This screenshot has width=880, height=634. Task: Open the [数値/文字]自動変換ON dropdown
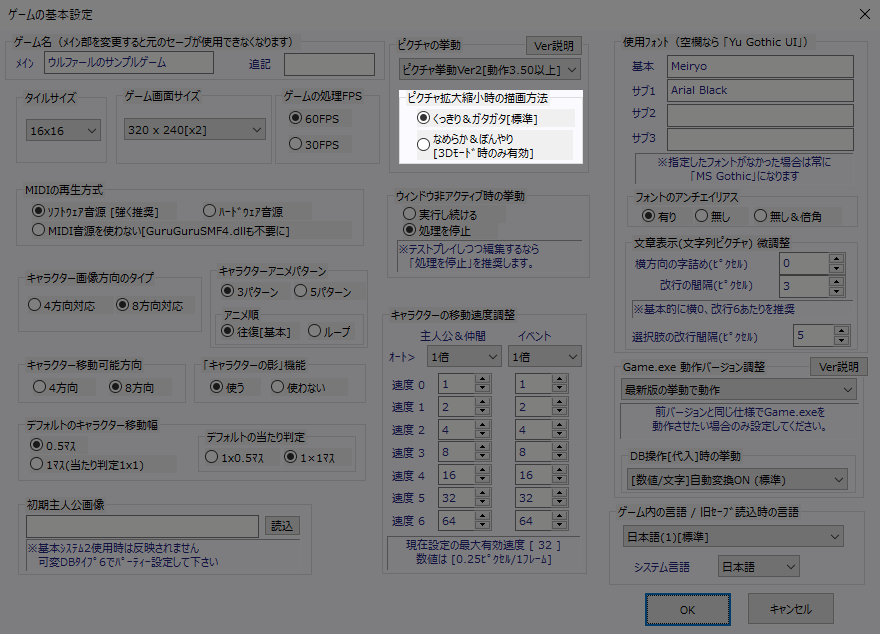click(x=737, y=480)
